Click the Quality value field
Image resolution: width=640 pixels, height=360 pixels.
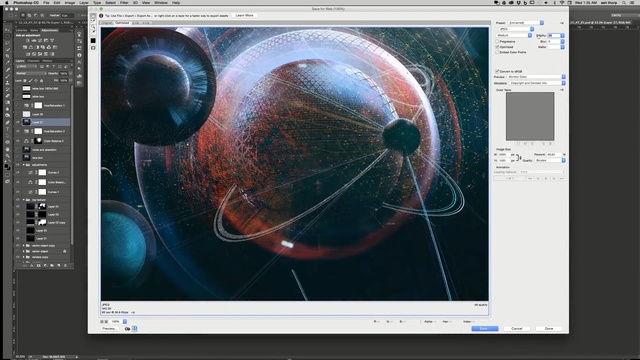pyautogui.click(x=553, y=36)
